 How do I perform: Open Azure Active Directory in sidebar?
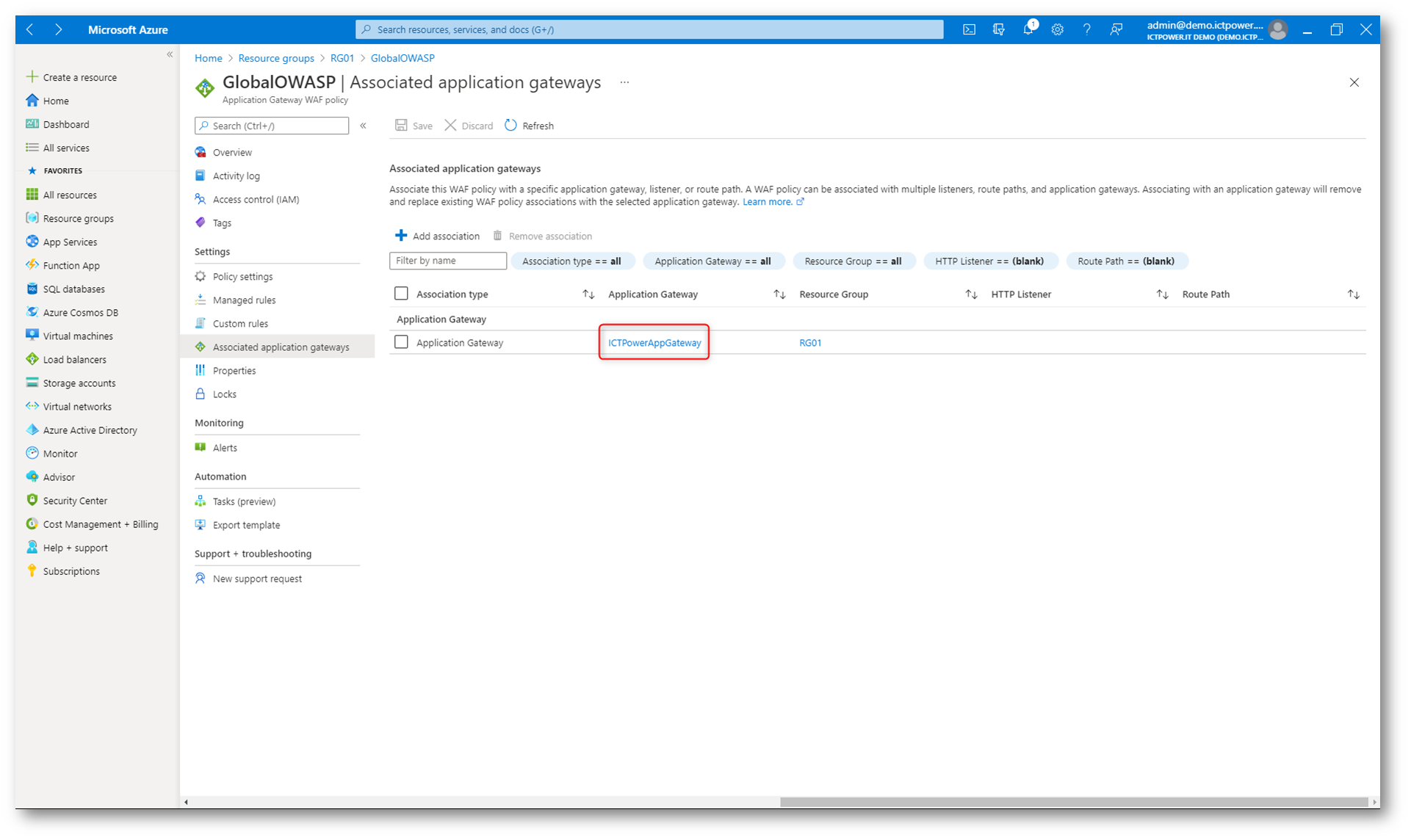tap(90, 430)
